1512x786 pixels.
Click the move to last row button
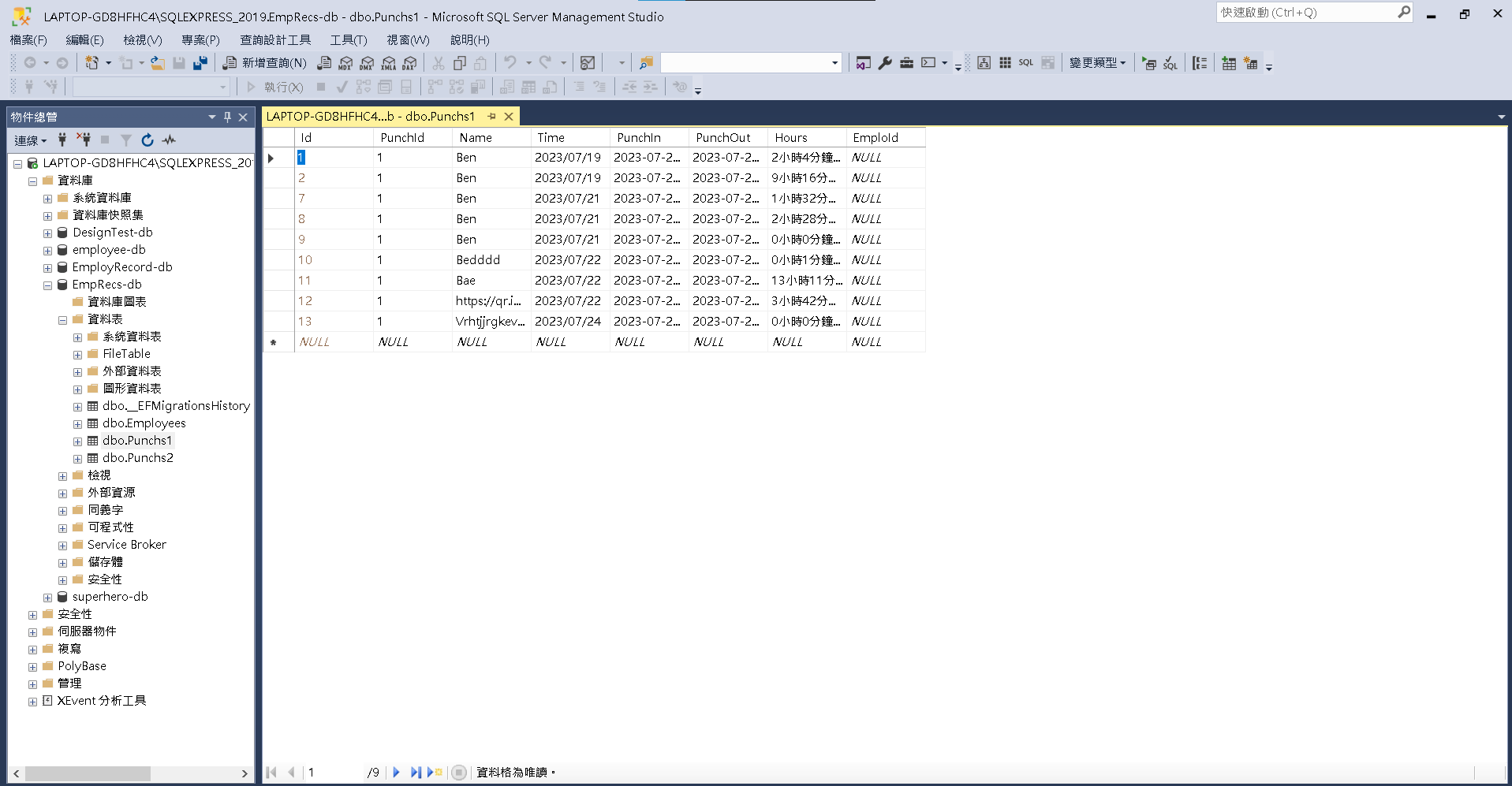[416, 773]
